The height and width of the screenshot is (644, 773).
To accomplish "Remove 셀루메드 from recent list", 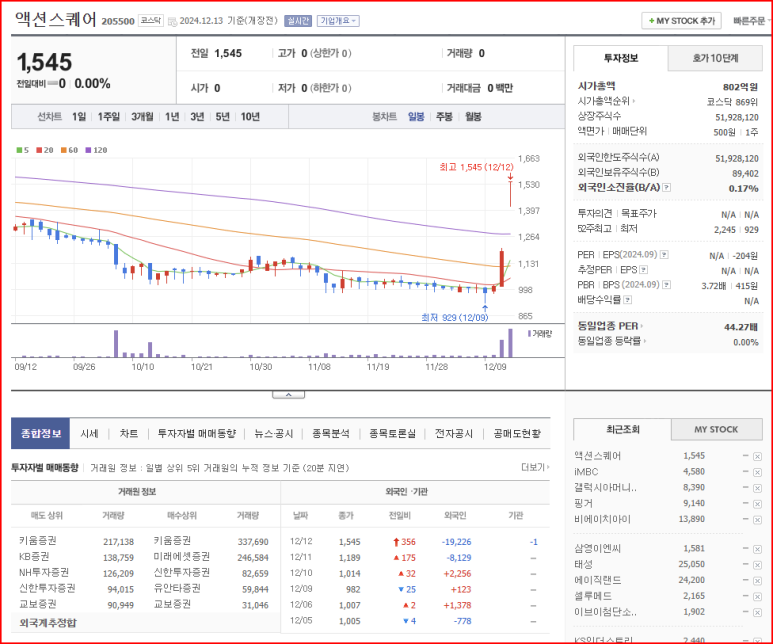I will tap(757, 597).
